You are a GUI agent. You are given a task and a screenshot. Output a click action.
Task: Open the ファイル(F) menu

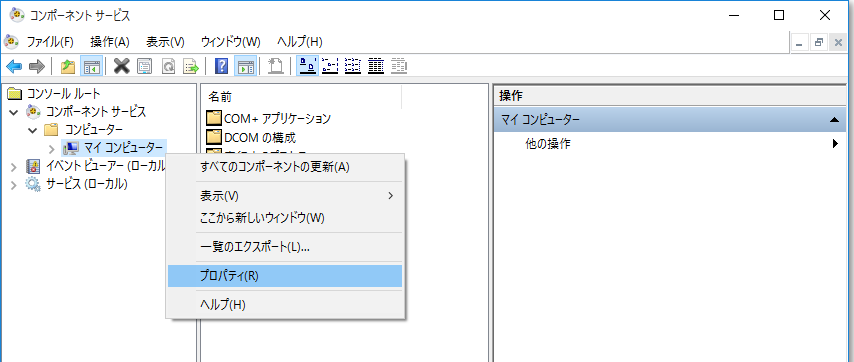pyautogui.click(x=50, y=42)
